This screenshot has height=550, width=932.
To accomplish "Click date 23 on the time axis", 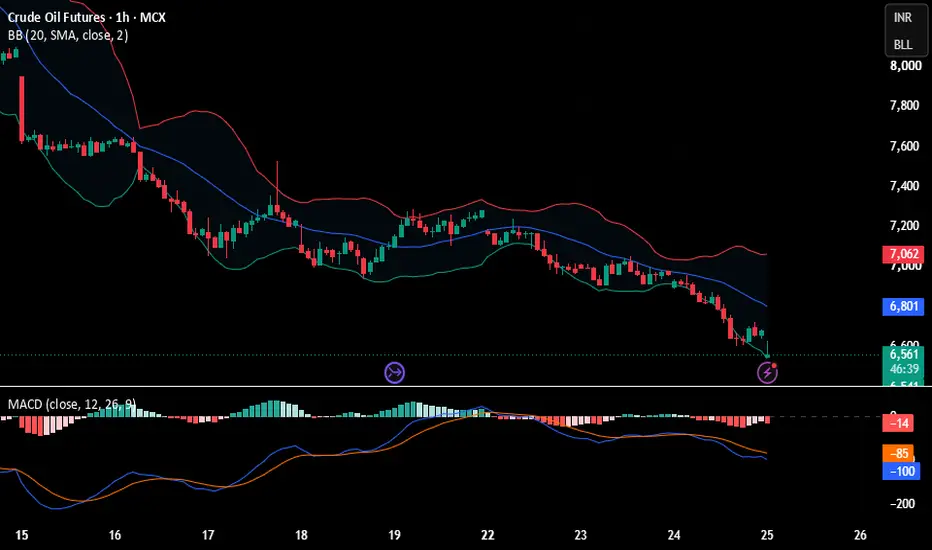I will (x=581, y=535).
